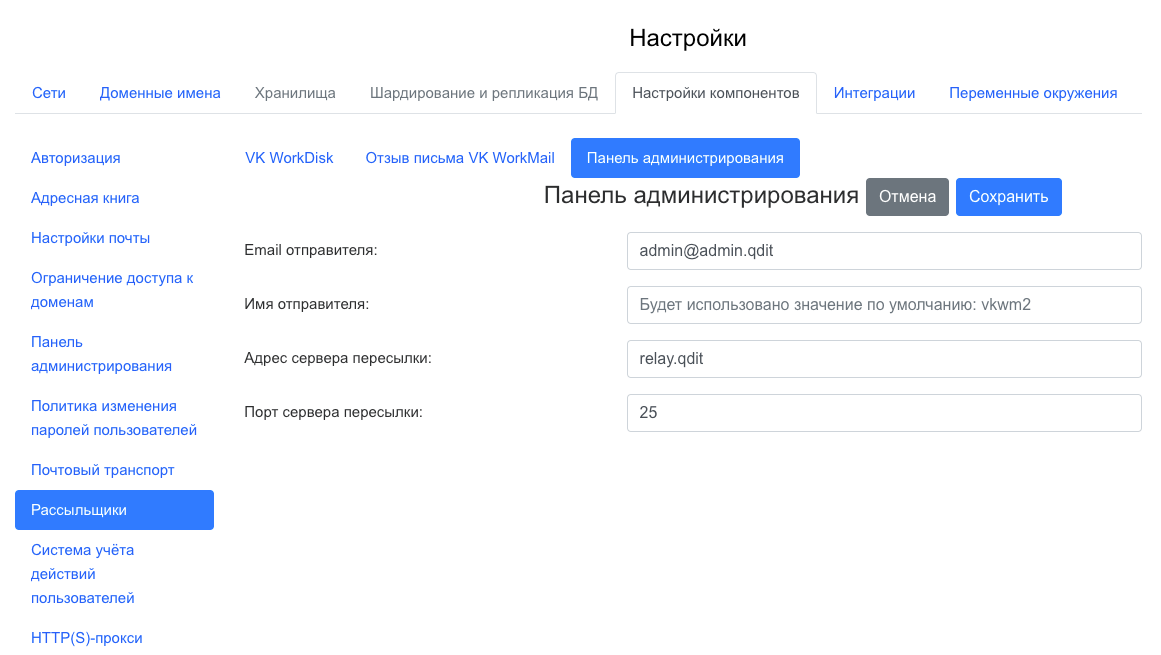Go to Адресная книга section
Viewport: 1161px width, 655px height.
point(85,198)
